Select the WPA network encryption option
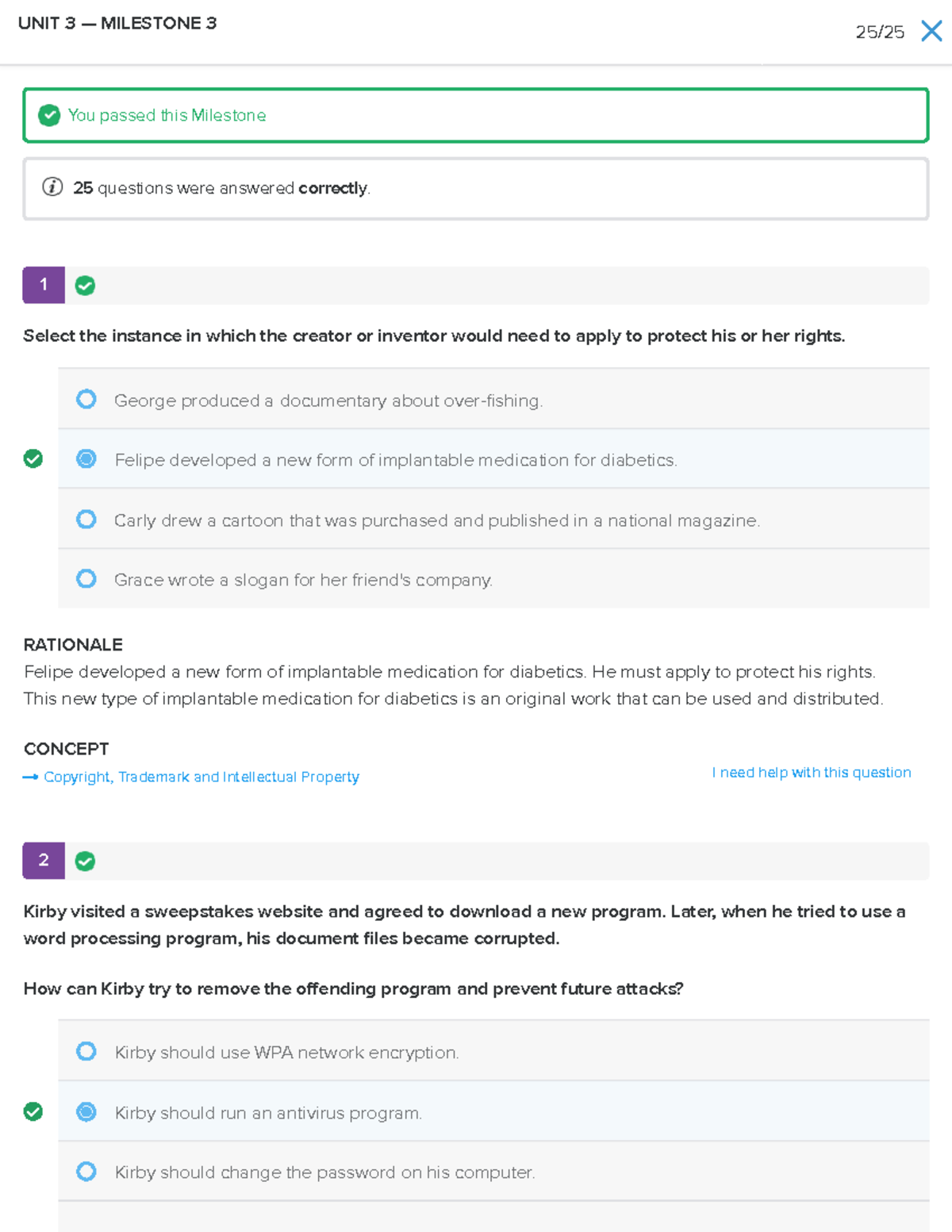Viewport: 952px width, 1232px height. [x=86, y=1052]
